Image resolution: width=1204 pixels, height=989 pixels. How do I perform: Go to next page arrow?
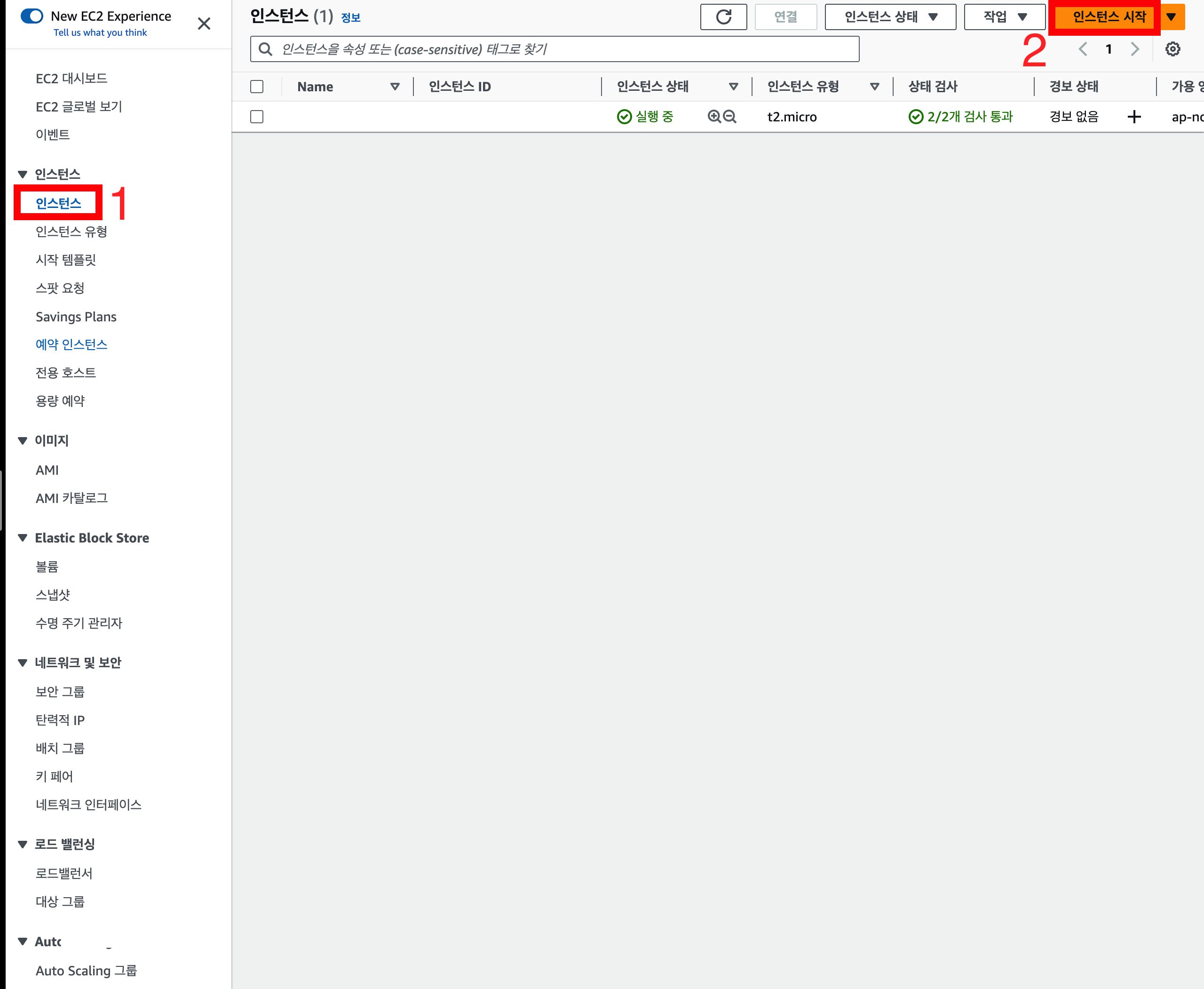click(1134, 49)
